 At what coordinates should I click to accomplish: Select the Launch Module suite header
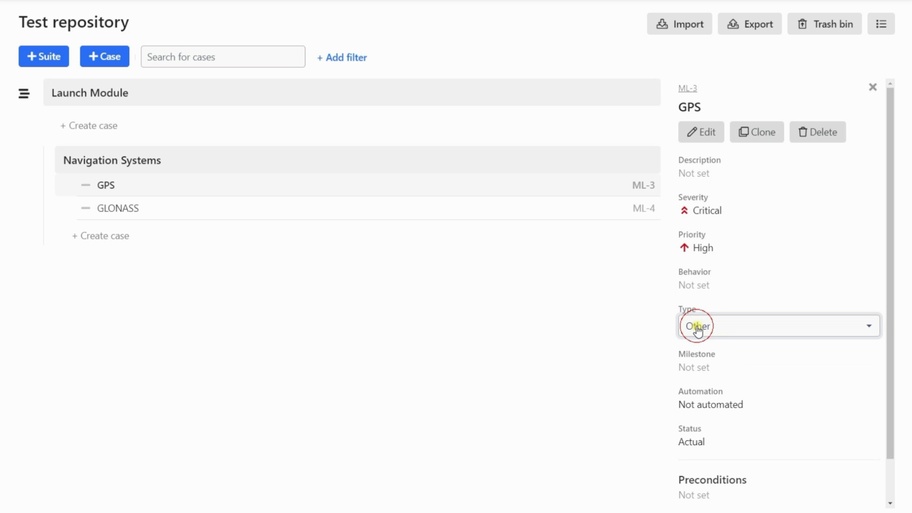click(x=352, y=92)
